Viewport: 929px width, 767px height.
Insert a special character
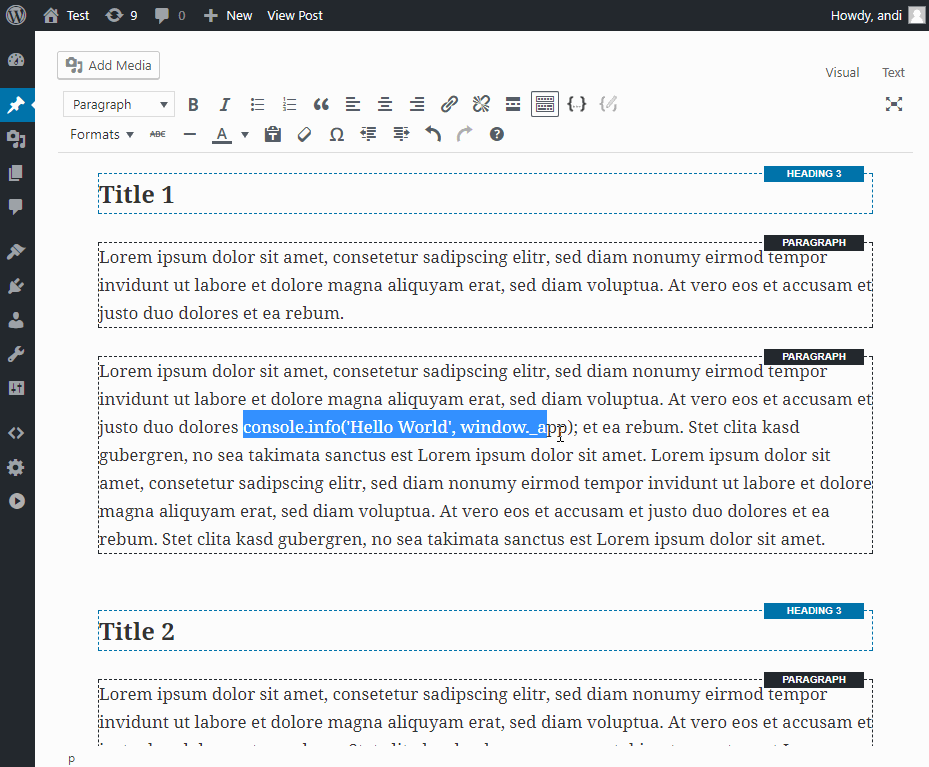coord(337,134)
